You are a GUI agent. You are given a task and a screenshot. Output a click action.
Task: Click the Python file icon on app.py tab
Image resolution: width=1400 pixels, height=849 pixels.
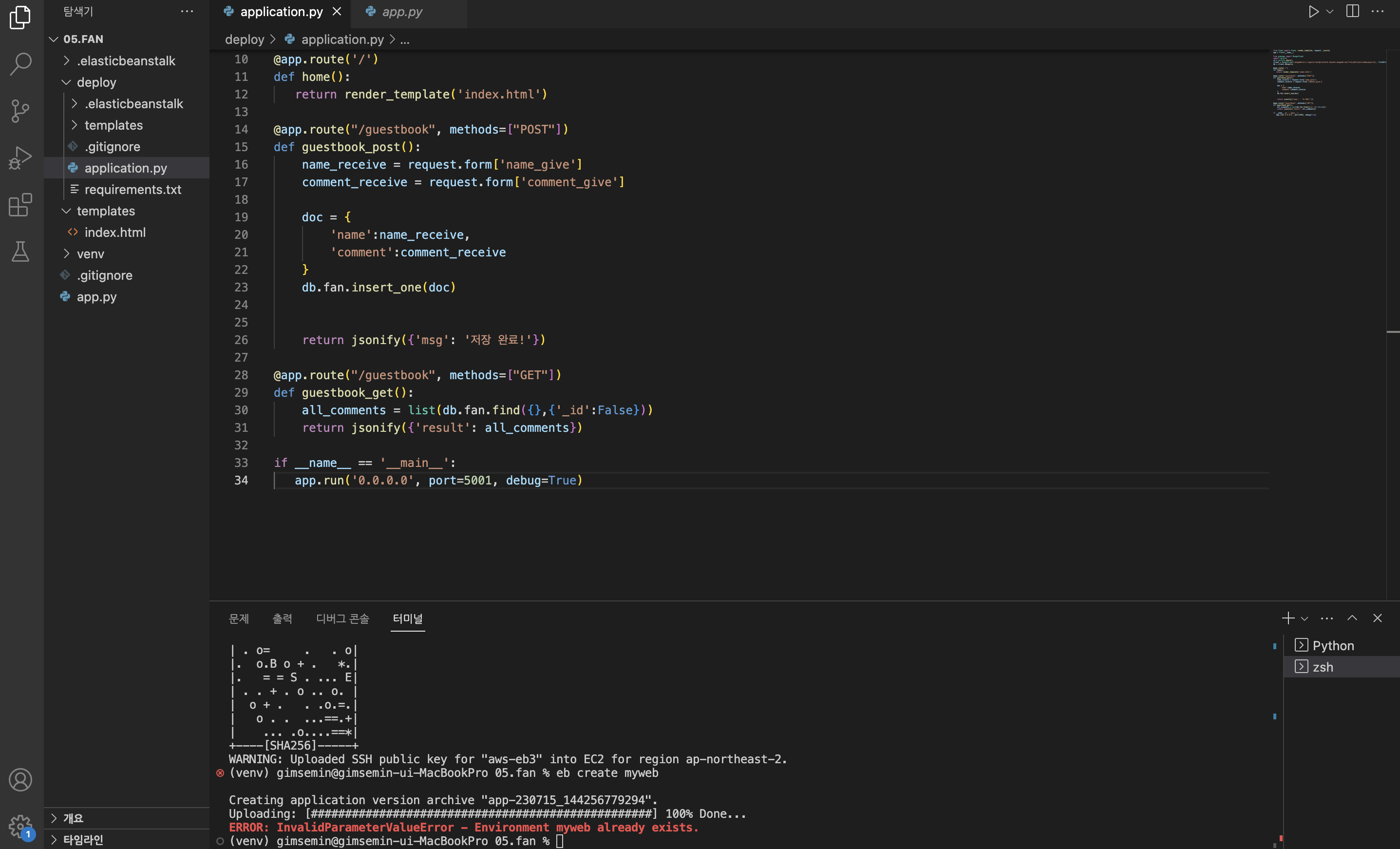click(x=370, y=11)
